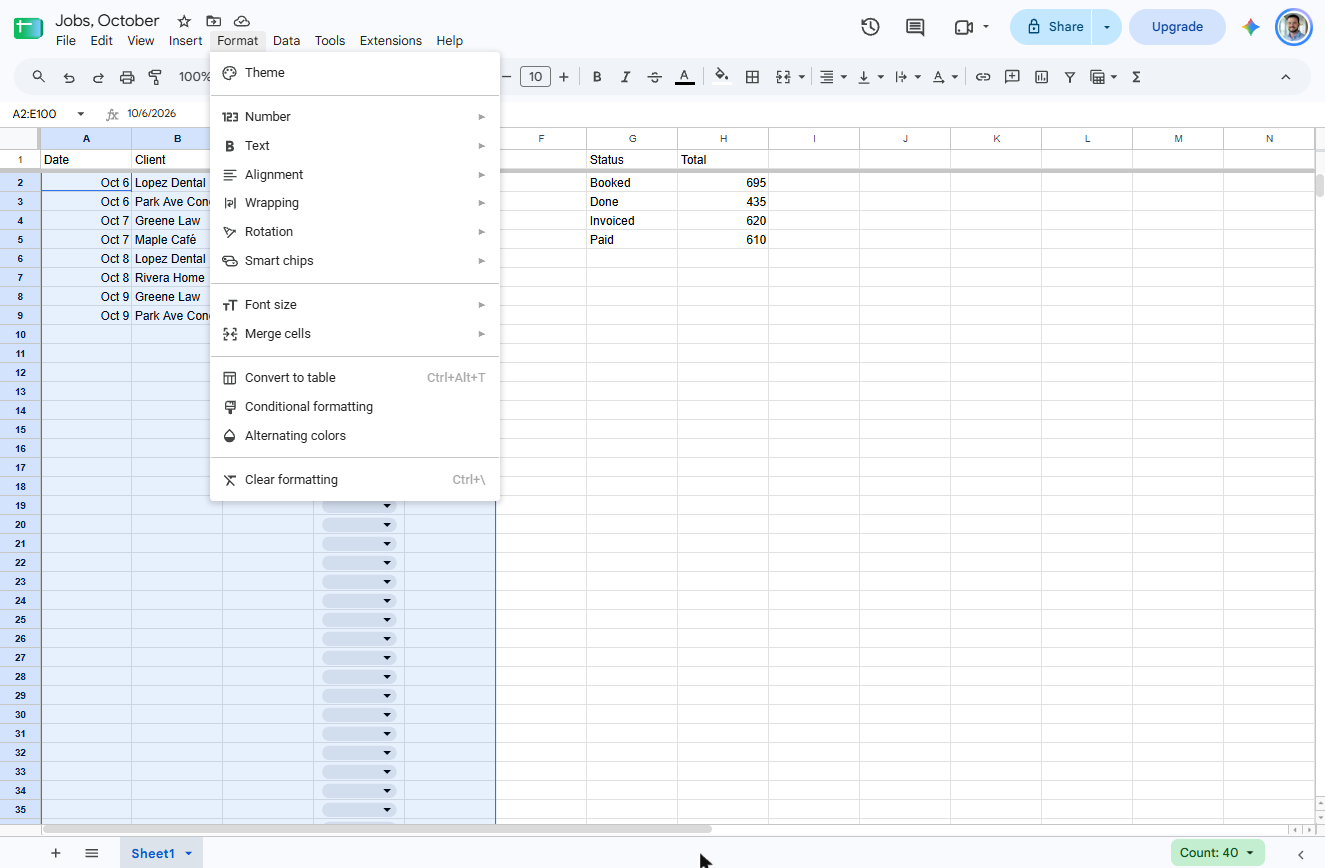Launch the Gemini sparkle icon

point(1251,27)
